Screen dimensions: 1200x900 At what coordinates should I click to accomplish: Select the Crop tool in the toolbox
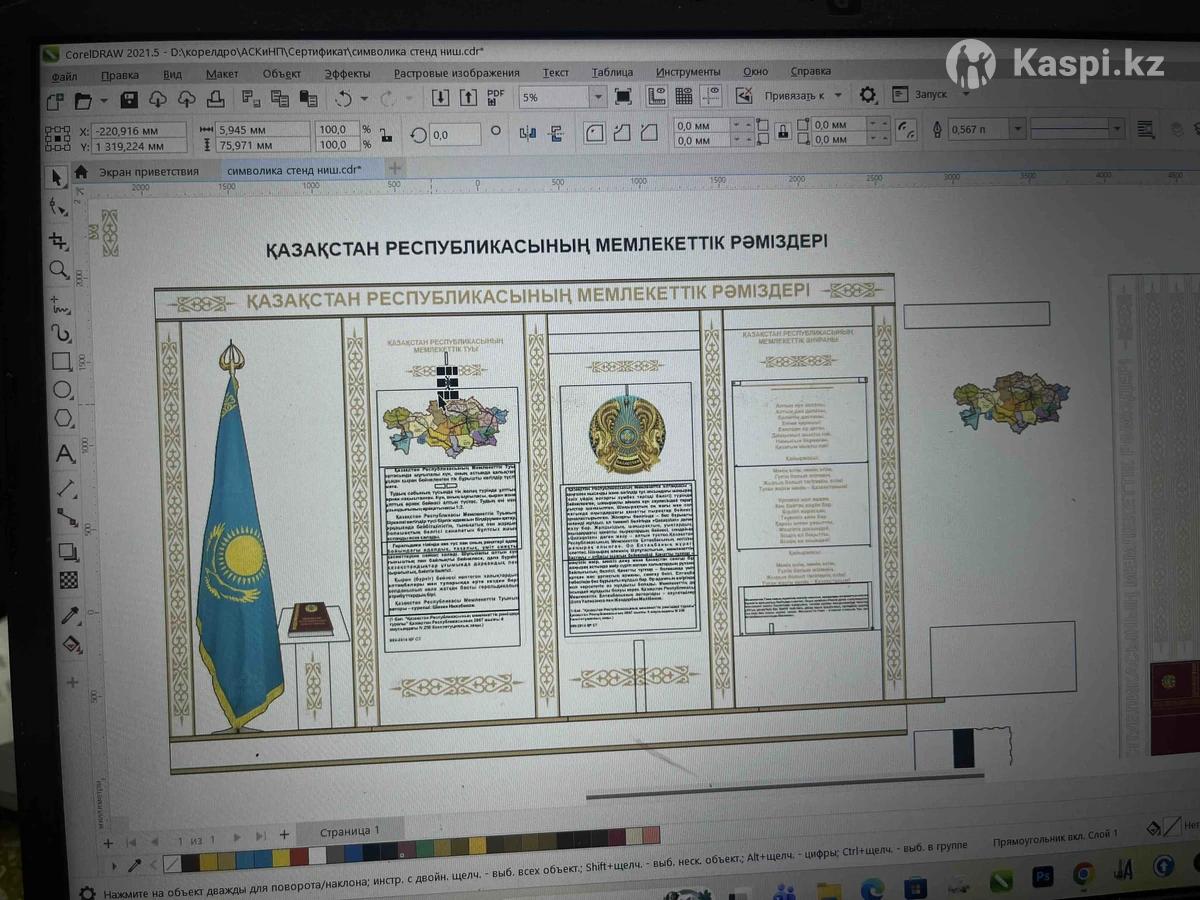coord(59,240)
